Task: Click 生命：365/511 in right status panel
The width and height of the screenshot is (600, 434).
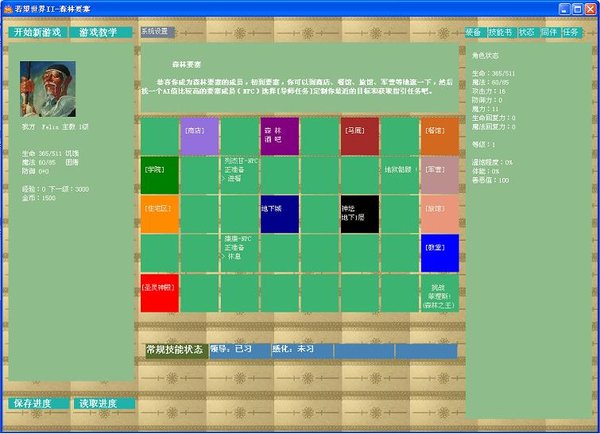Action: 494,73
